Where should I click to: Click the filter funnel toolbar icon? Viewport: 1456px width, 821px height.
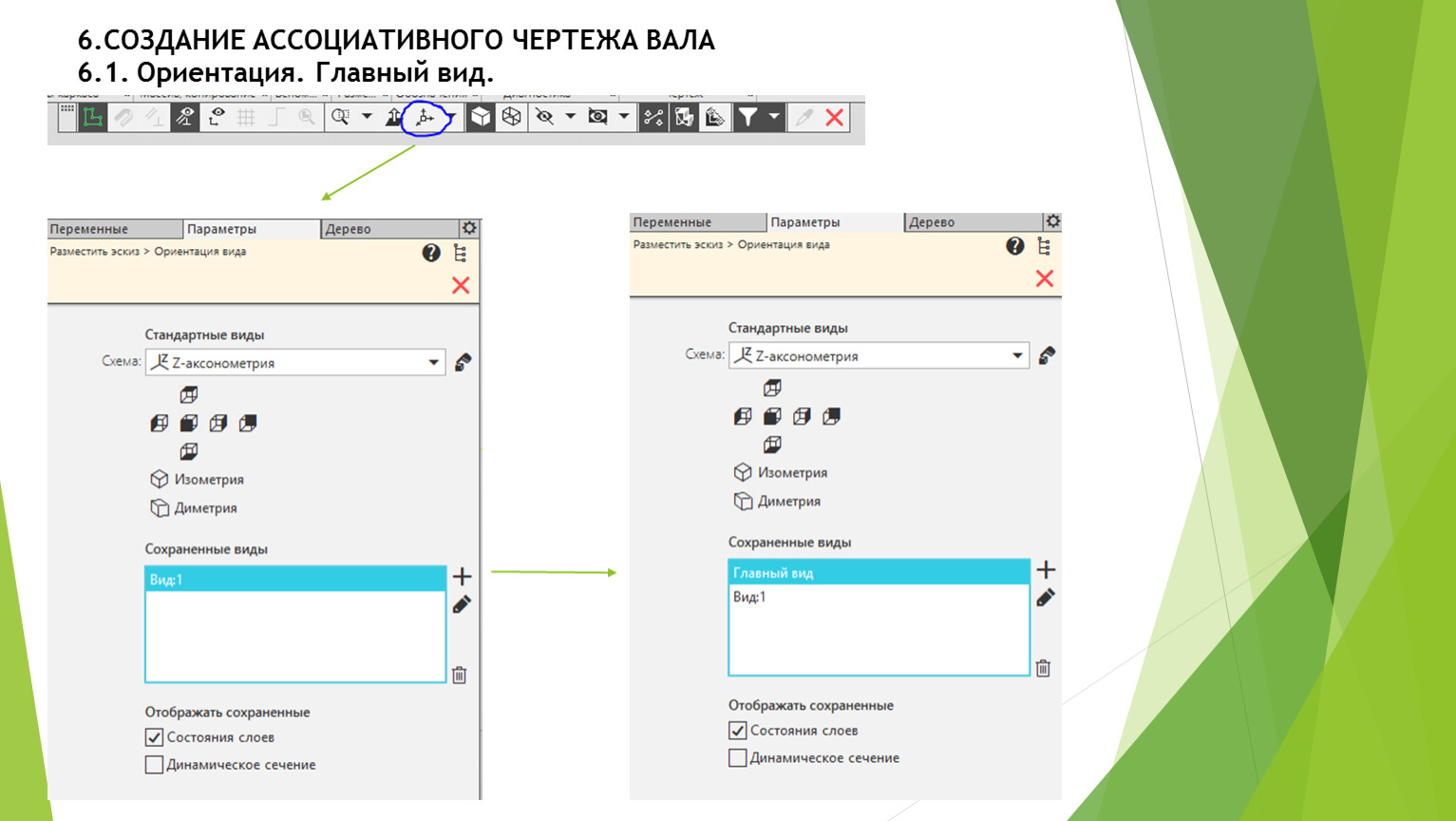(748, 117)
